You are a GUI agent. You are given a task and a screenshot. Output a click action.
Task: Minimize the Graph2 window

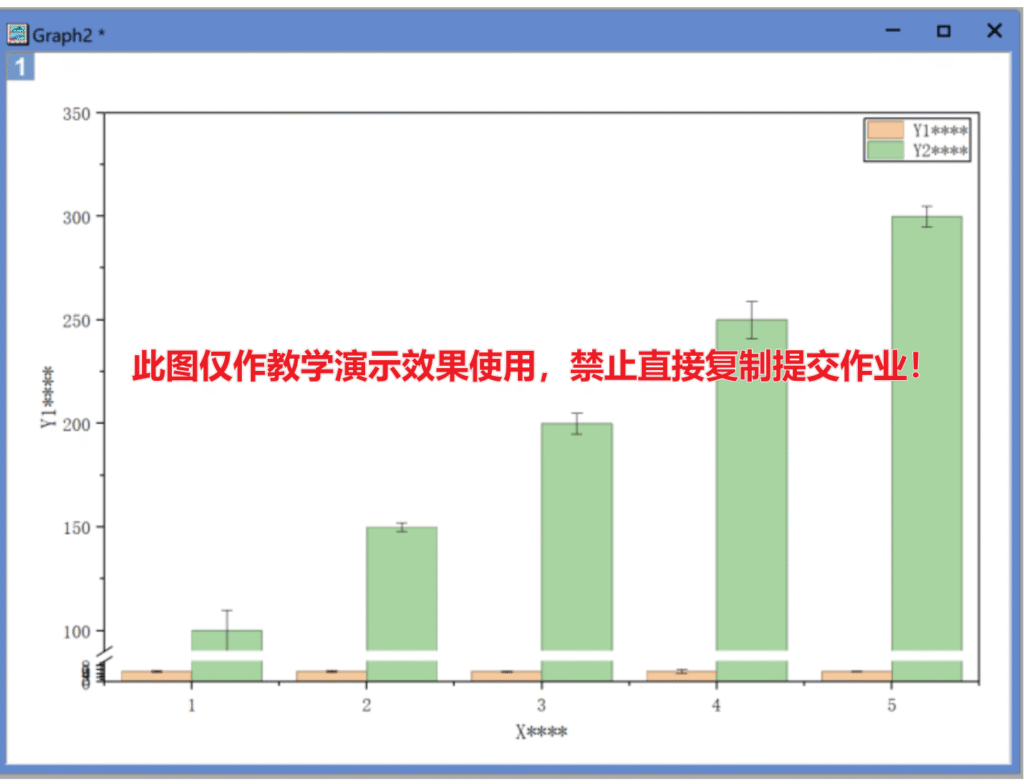pyautogui.click(x=893, y=32)
